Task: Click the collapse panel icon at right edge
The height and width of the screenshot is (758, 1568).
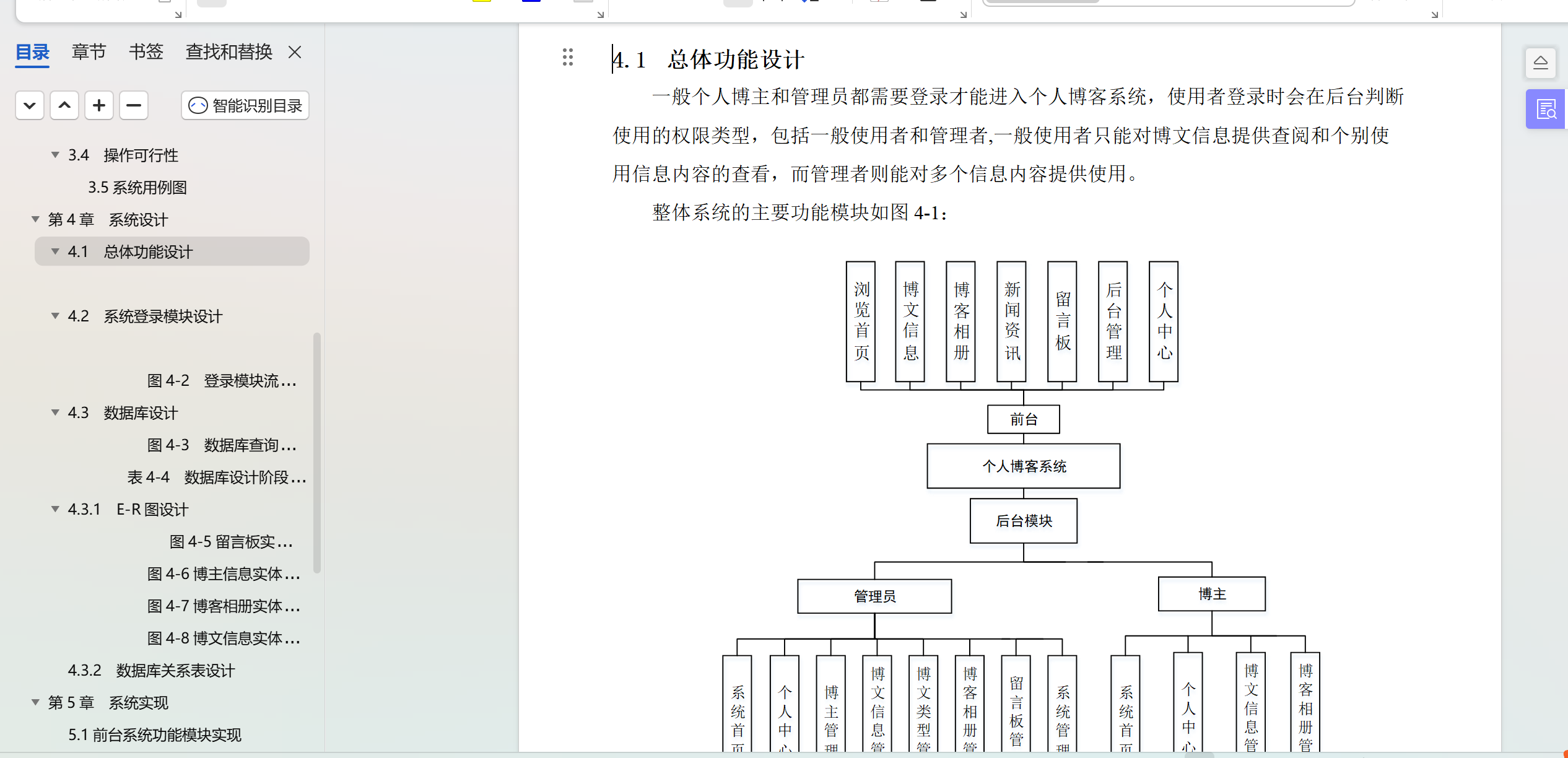Action: point(1540,63)
